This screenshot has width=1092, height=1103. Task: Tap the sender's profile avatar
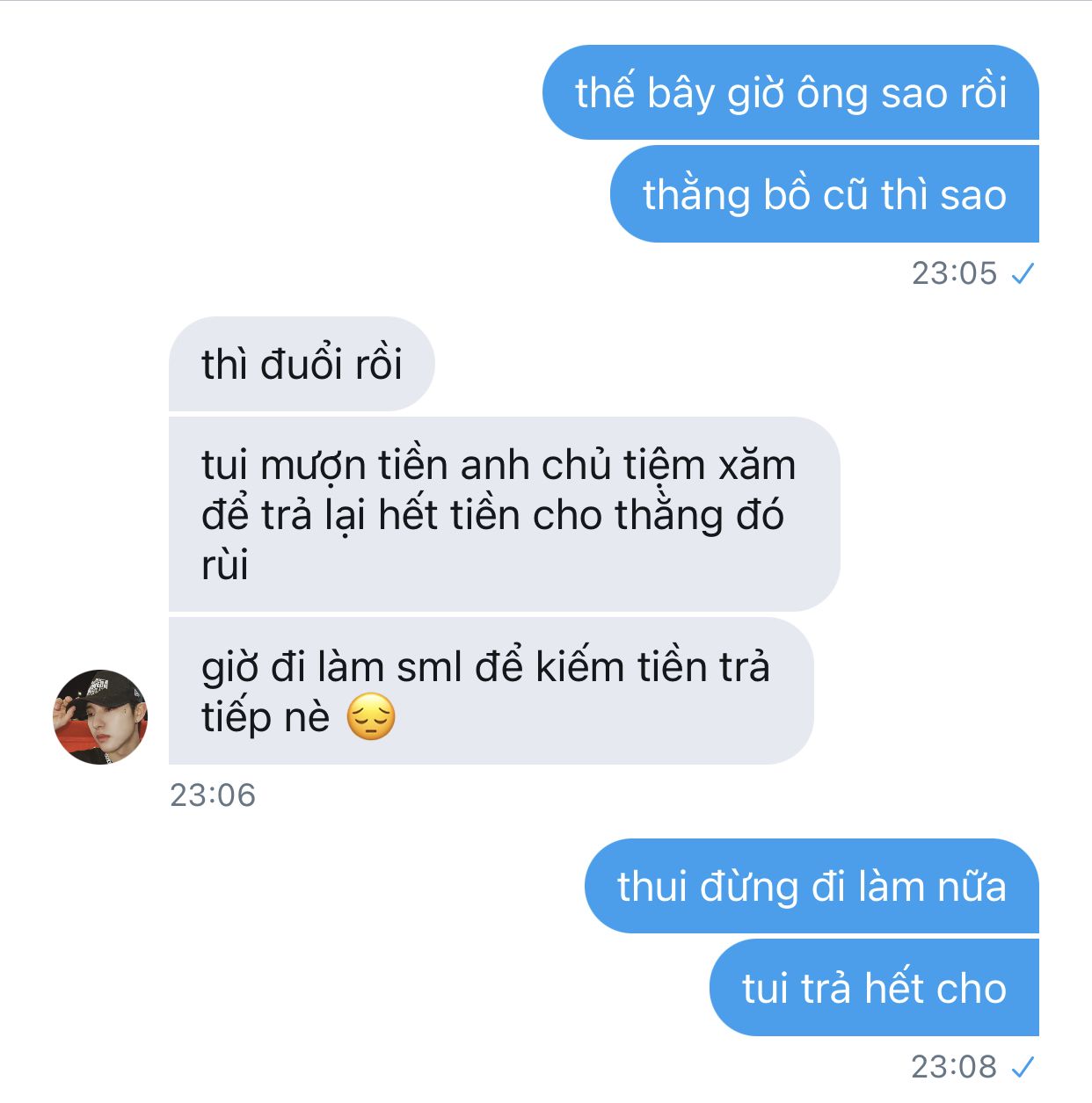[100, 717]
